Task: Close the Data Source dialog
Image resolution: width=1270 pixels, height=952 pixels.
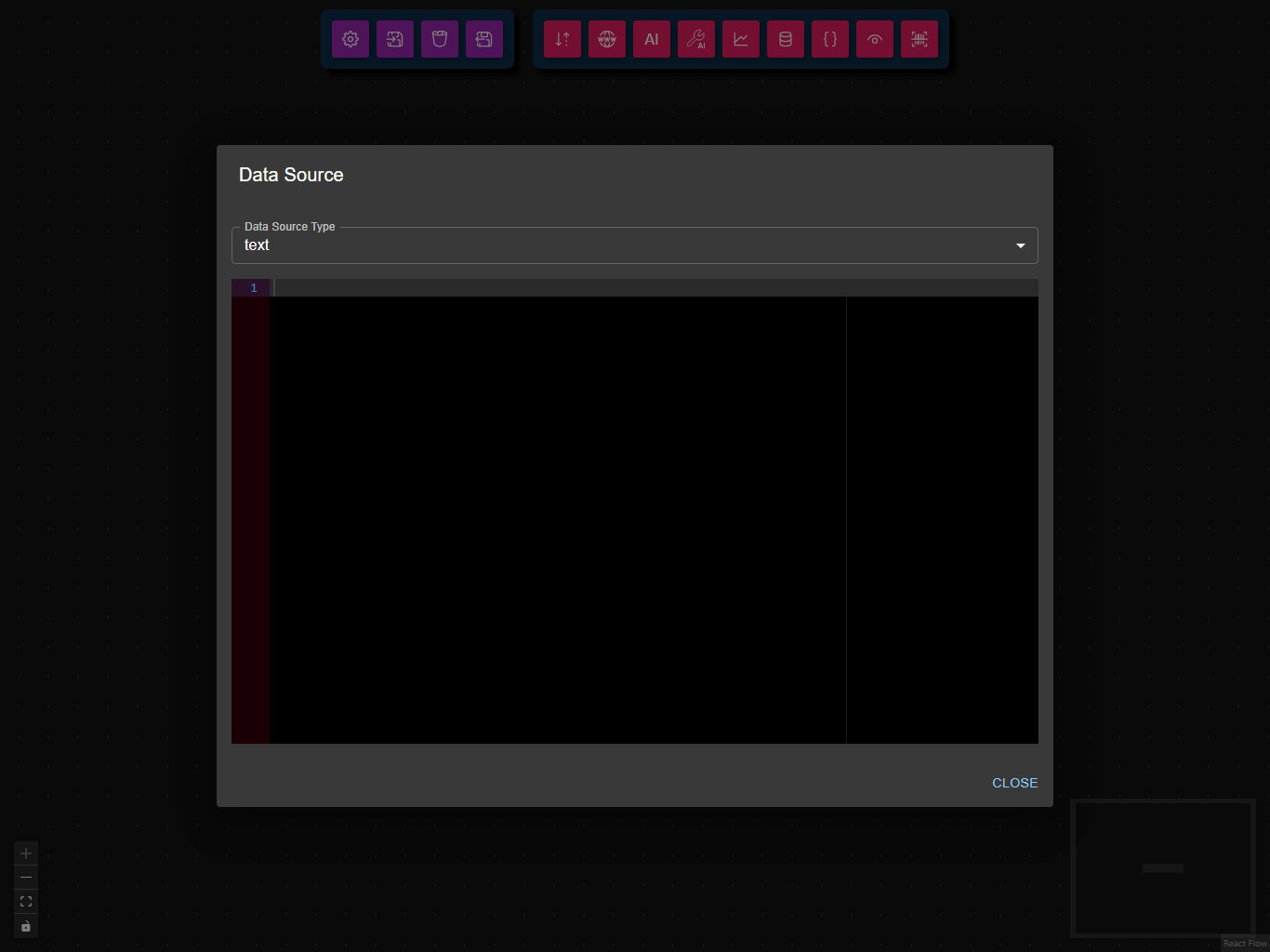Action: pyautogui.click(x=1015, y=783)
